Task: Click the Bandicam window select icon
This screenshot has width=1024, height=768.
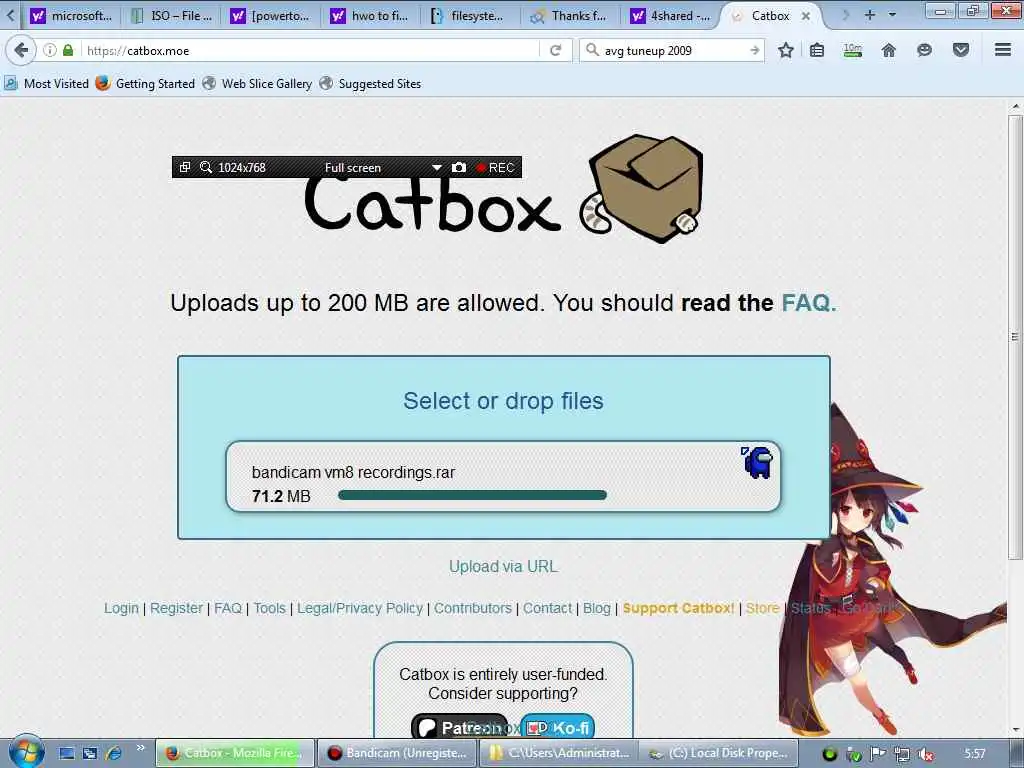Action: coord(185,167)
